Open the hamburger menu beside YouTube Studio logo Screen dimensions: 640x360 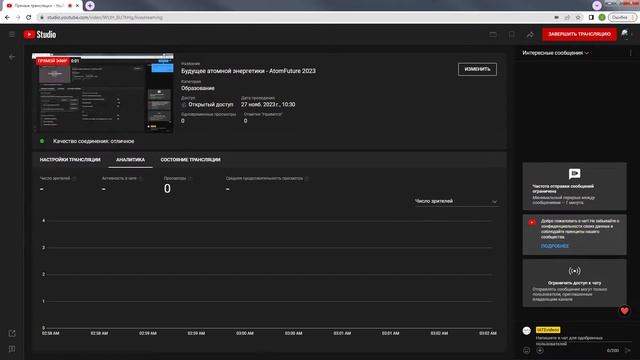coord(12,34)
